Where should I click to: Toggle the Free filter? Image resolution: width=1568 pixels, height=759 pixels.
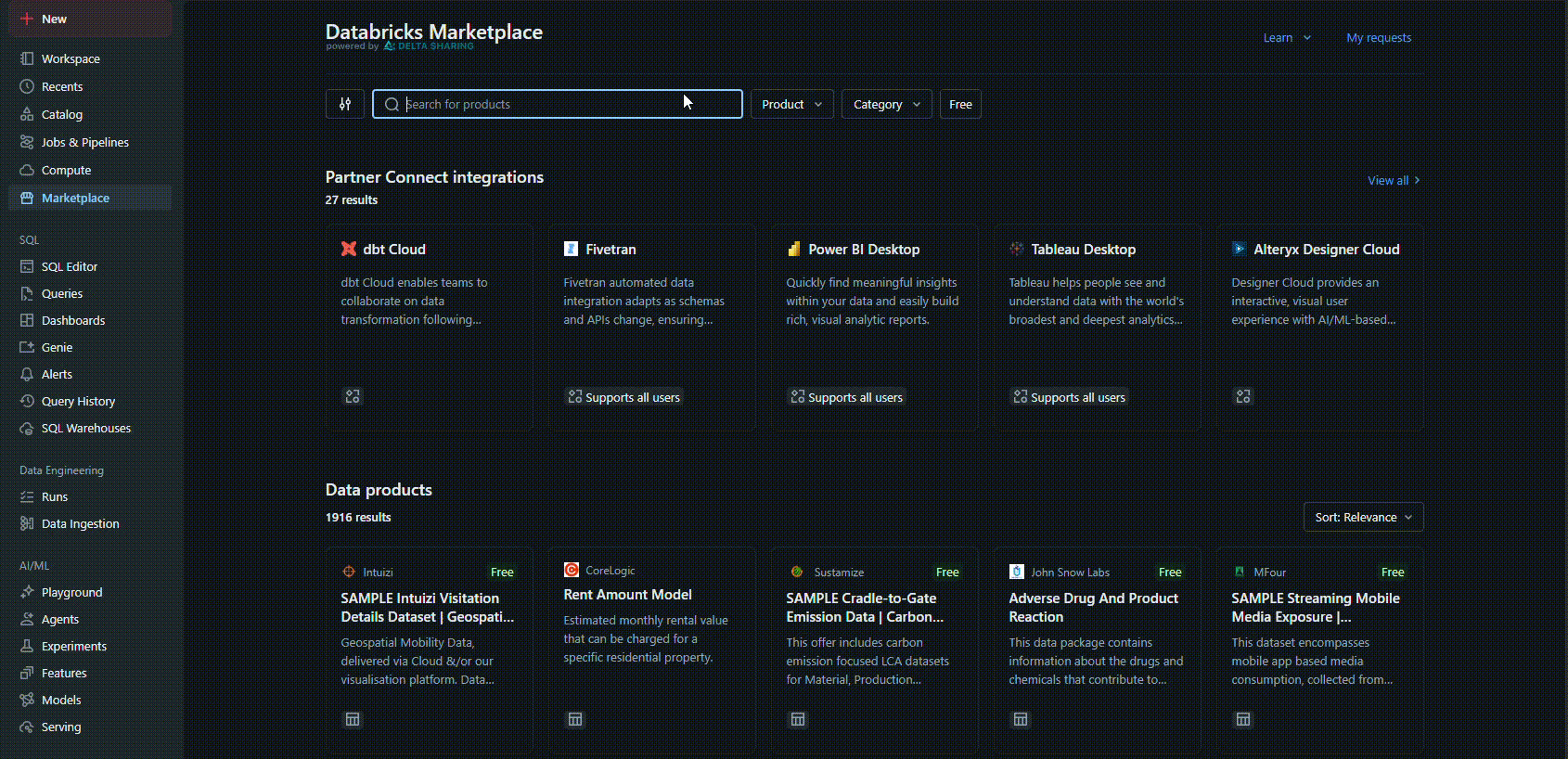pyautogui.click(x=960, y=104)
